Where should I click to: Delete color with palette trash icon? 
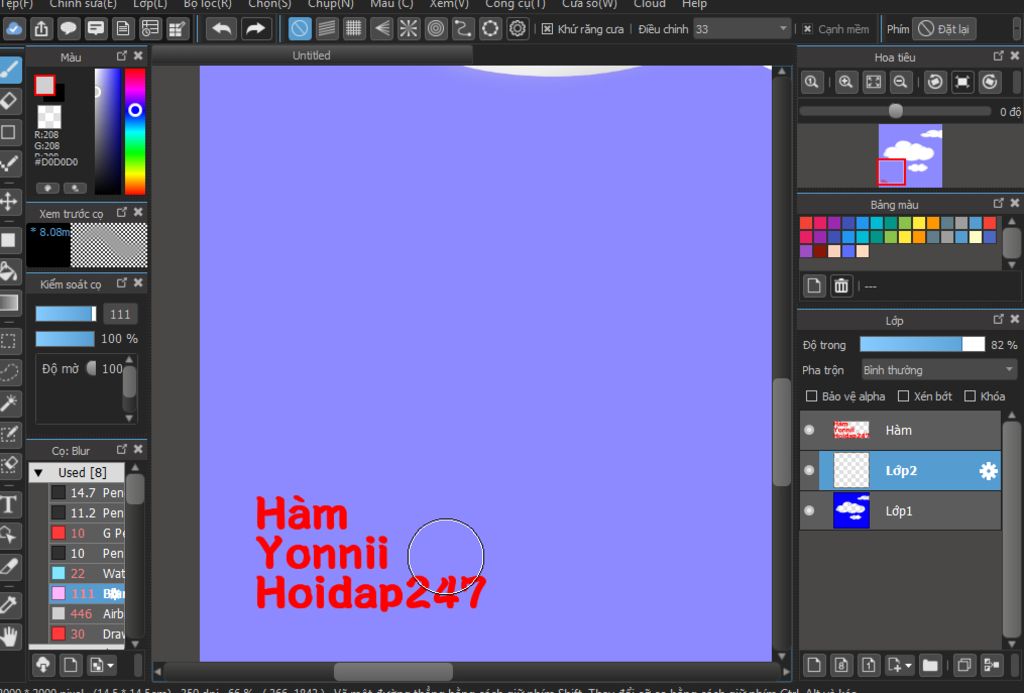coord(841,286)
